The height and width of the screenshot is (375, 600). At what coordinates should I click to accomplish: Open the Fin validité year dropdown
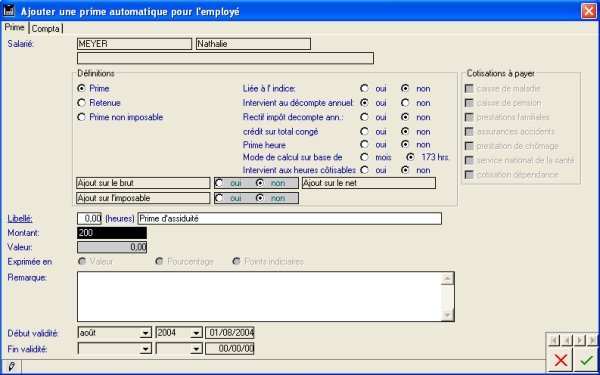(196, 349)
